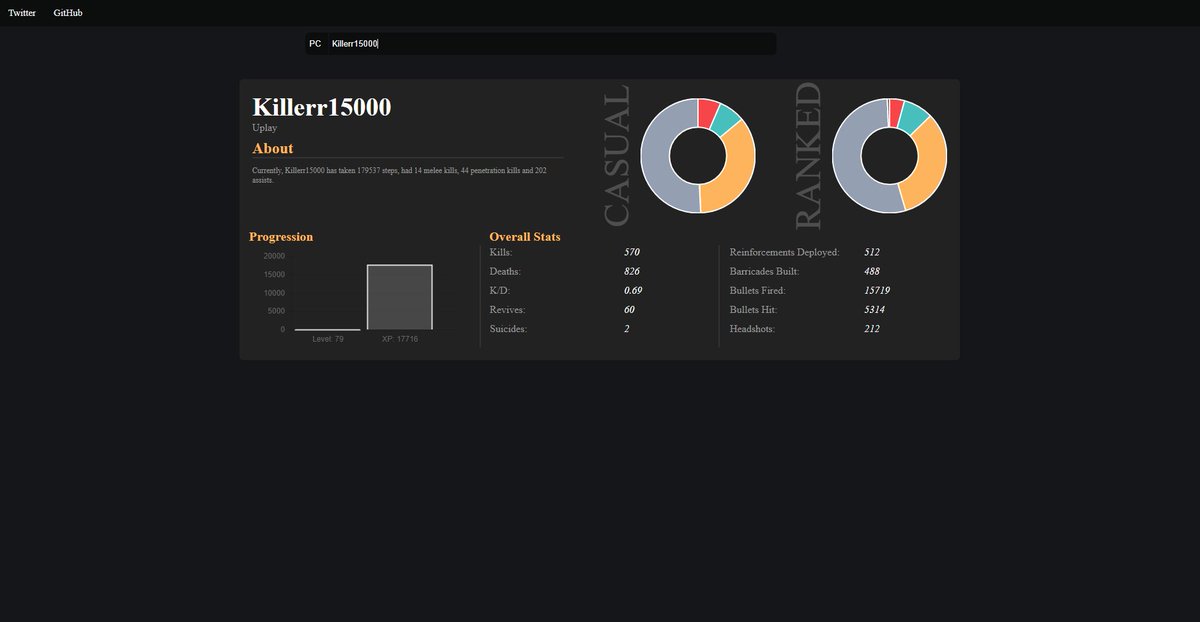Click the Kills stat label
The image size is (1200, 622).
500,252
